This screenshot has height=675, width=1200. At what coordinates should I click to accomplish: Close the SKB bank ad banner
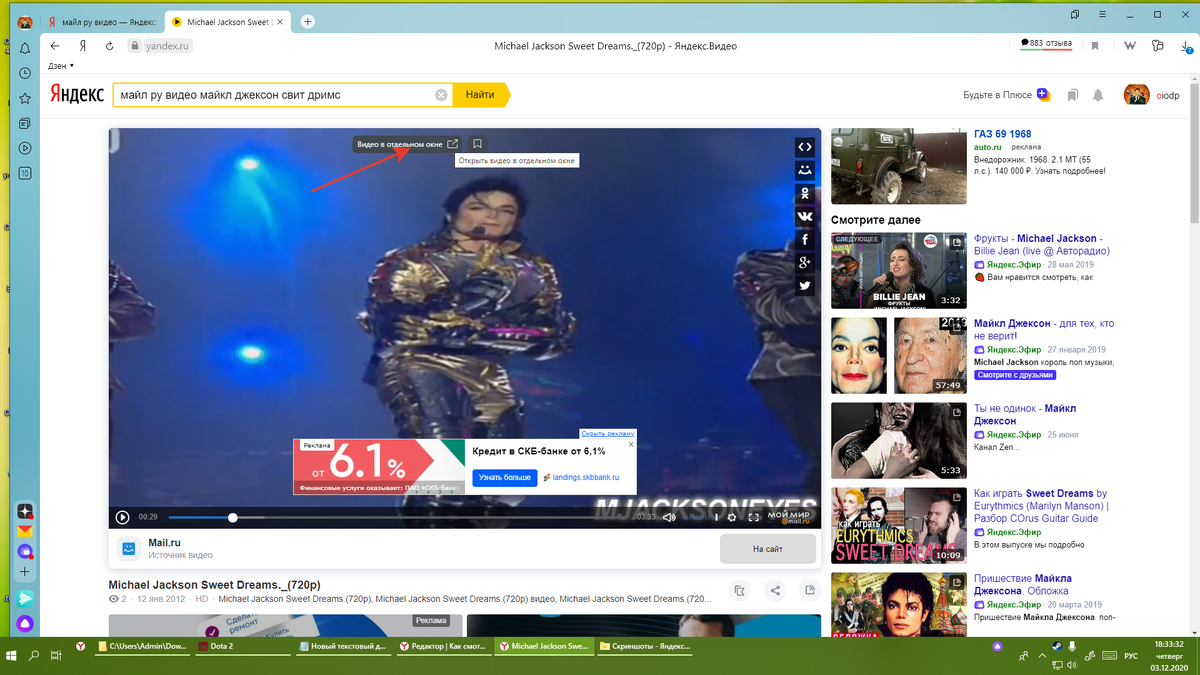coord(631,444)
